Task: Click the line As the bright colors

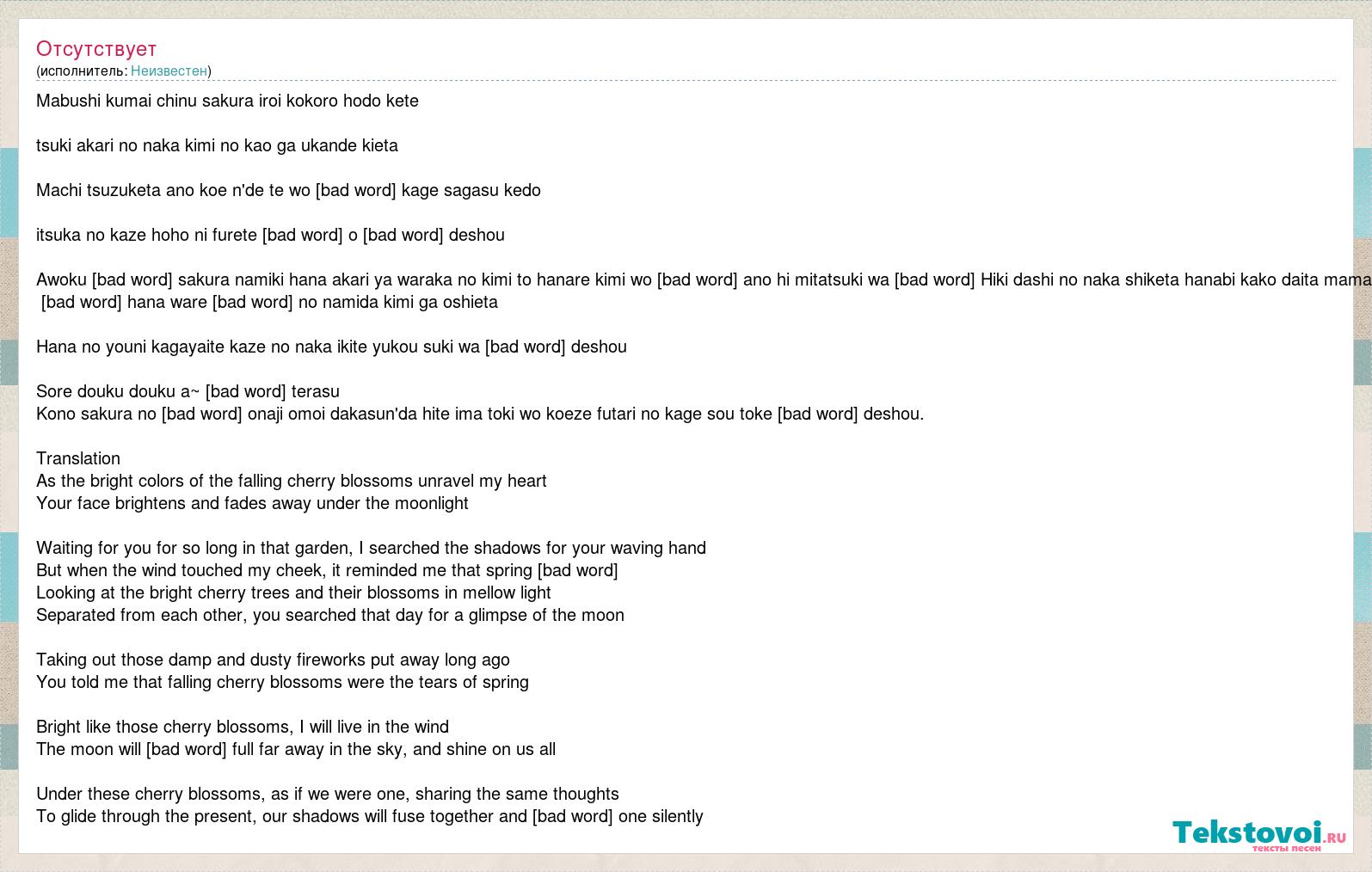Action: pos(292,481)
